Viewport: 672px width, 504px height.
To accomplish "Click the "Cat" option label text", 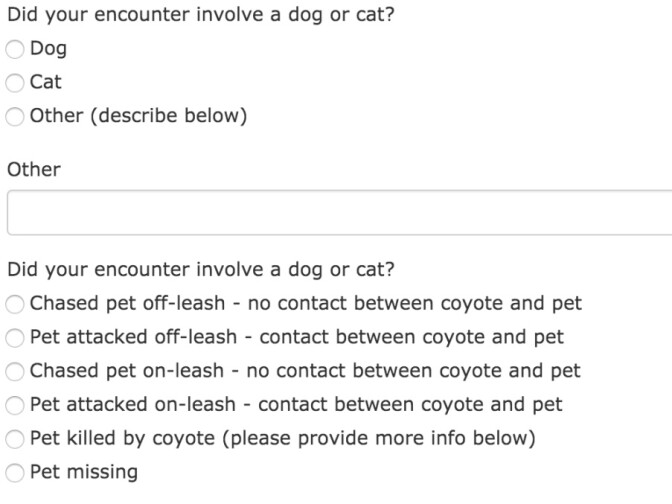I will [46, 82].
